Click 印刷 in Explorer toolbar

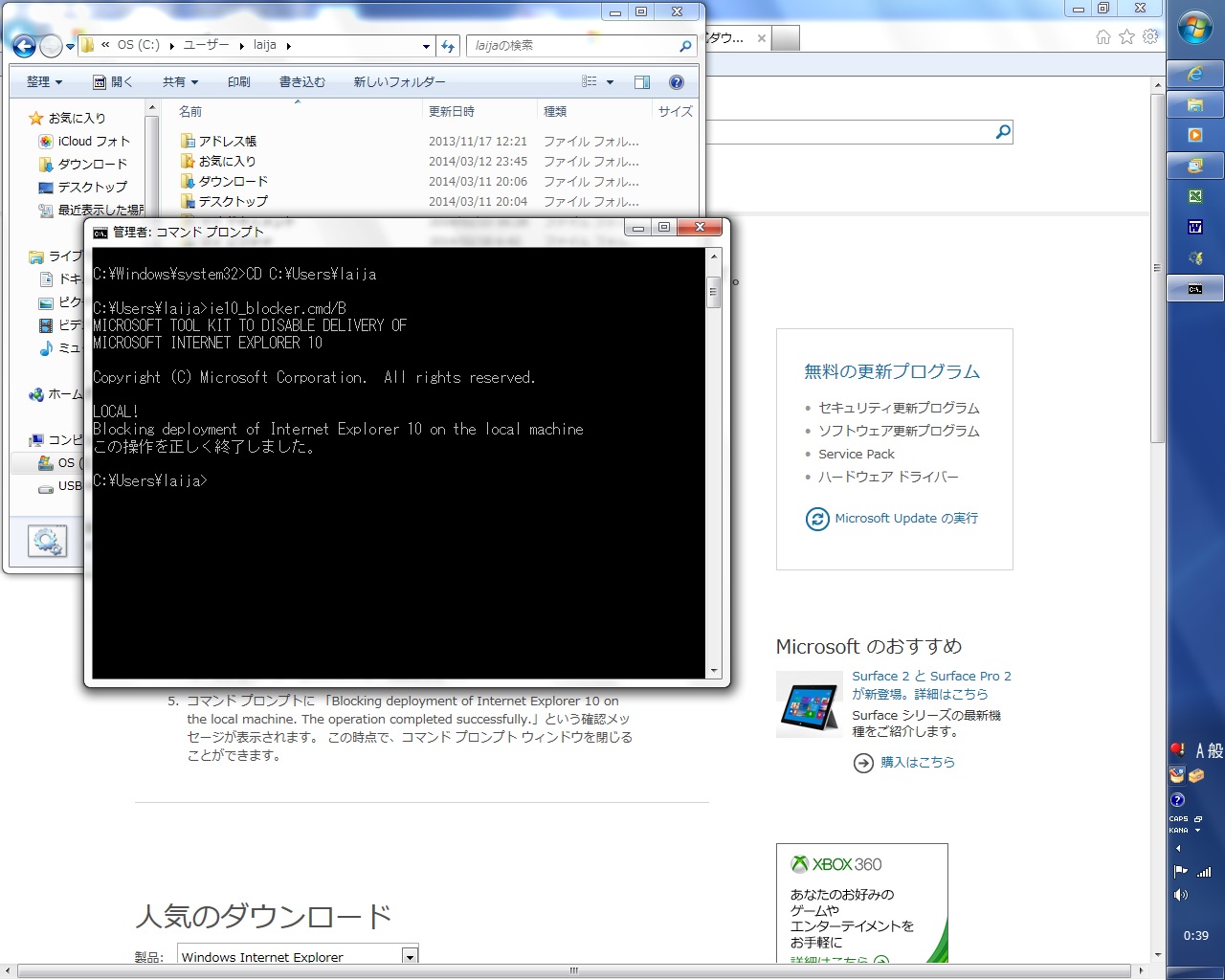pyautogui.click(x=239, y=82)
